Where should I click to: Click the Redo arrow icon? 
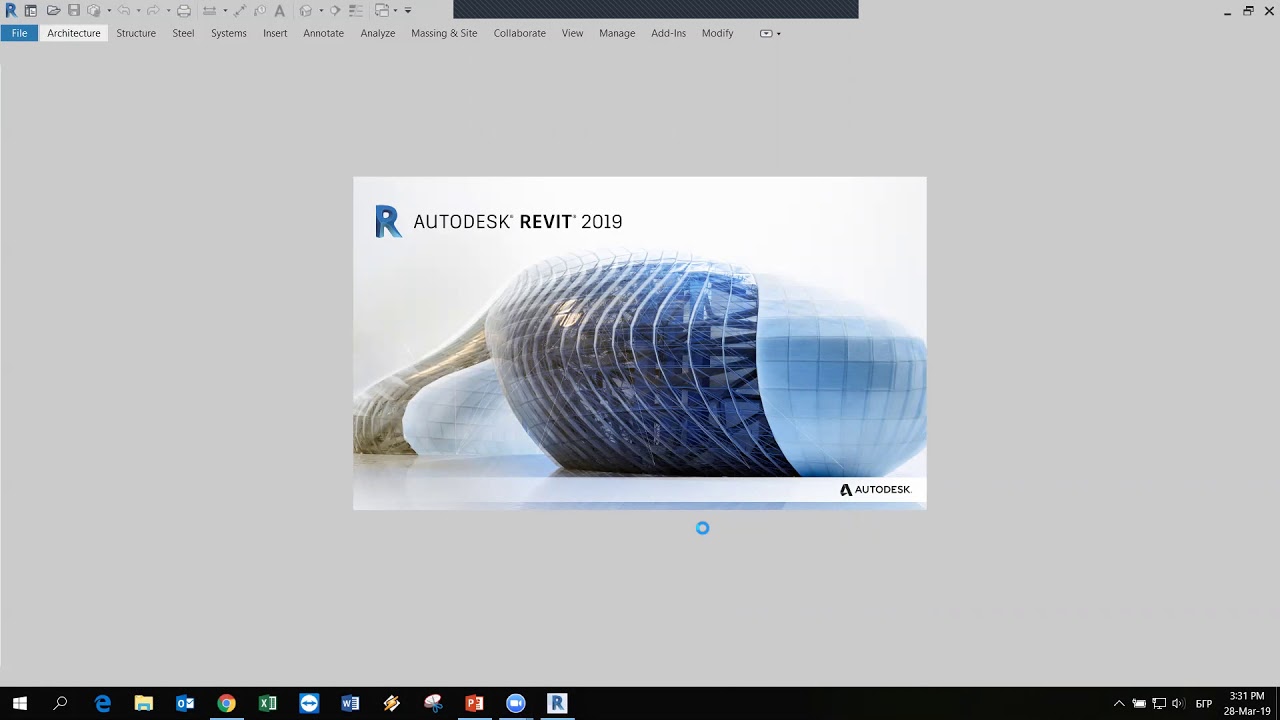point(153,10)
